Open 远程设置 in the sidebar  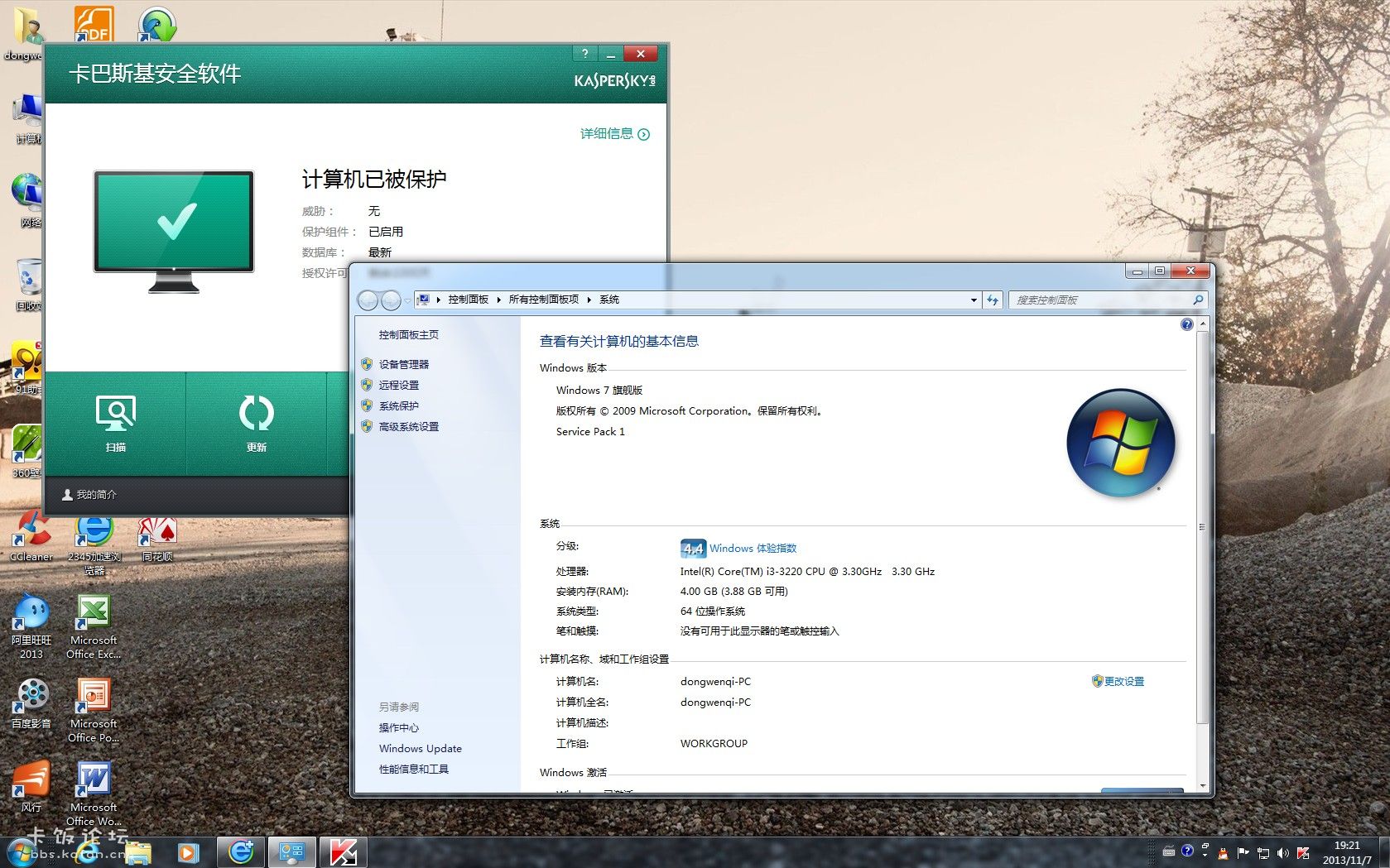tap(399, 385)
